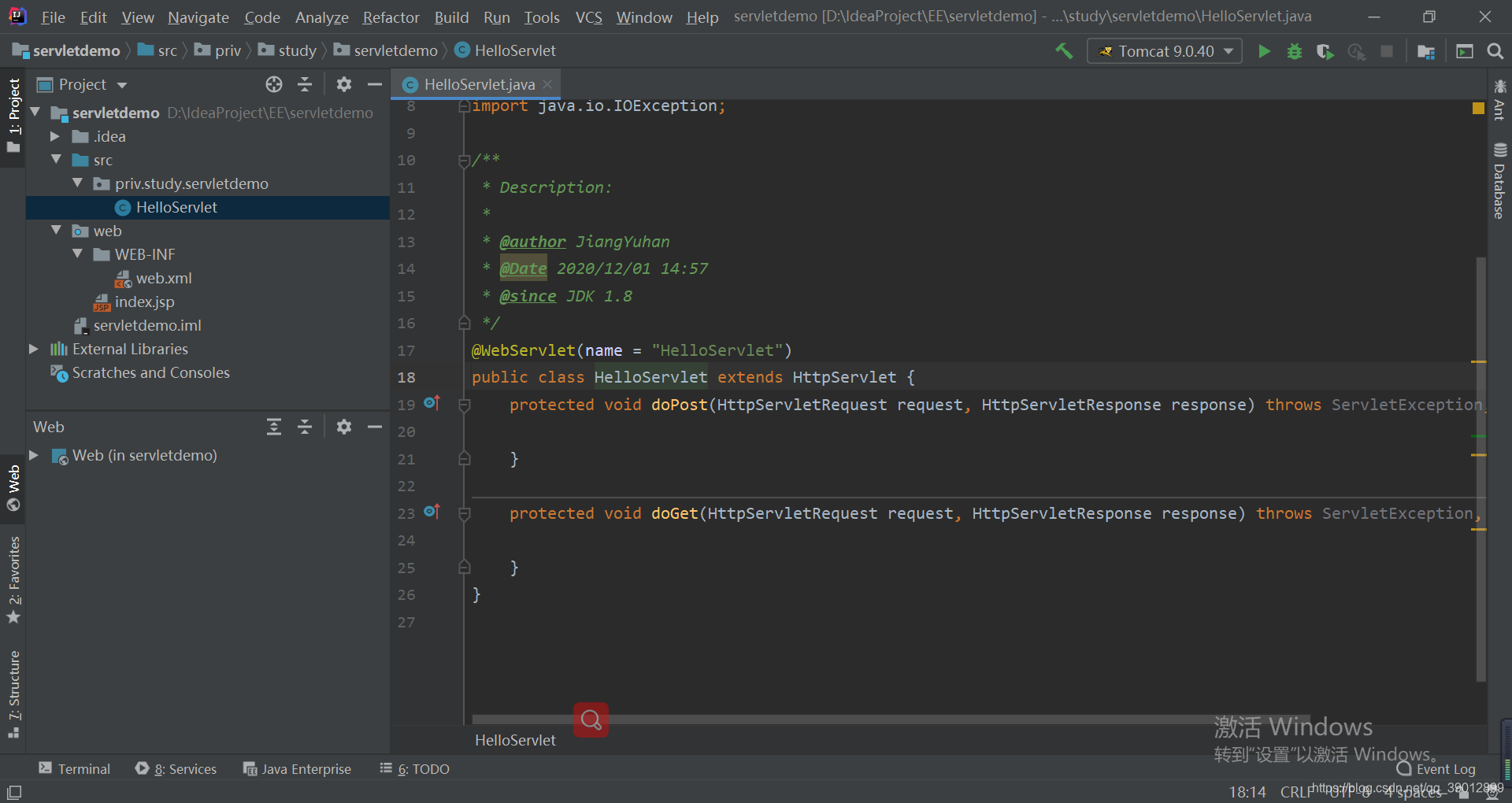This screenshot has height=803, width=1512.
Task: Click the red search overlay icon
Action: tap(591, 720)
